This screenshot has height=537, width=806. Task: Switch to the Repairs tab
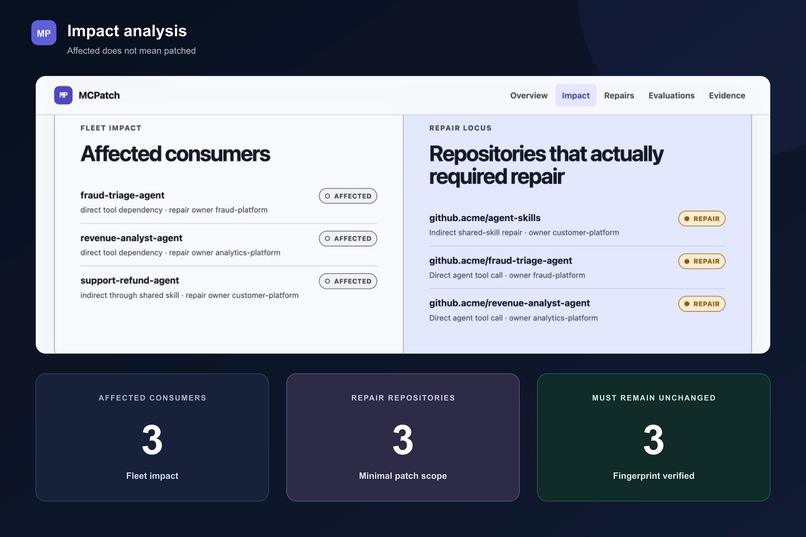619,96
